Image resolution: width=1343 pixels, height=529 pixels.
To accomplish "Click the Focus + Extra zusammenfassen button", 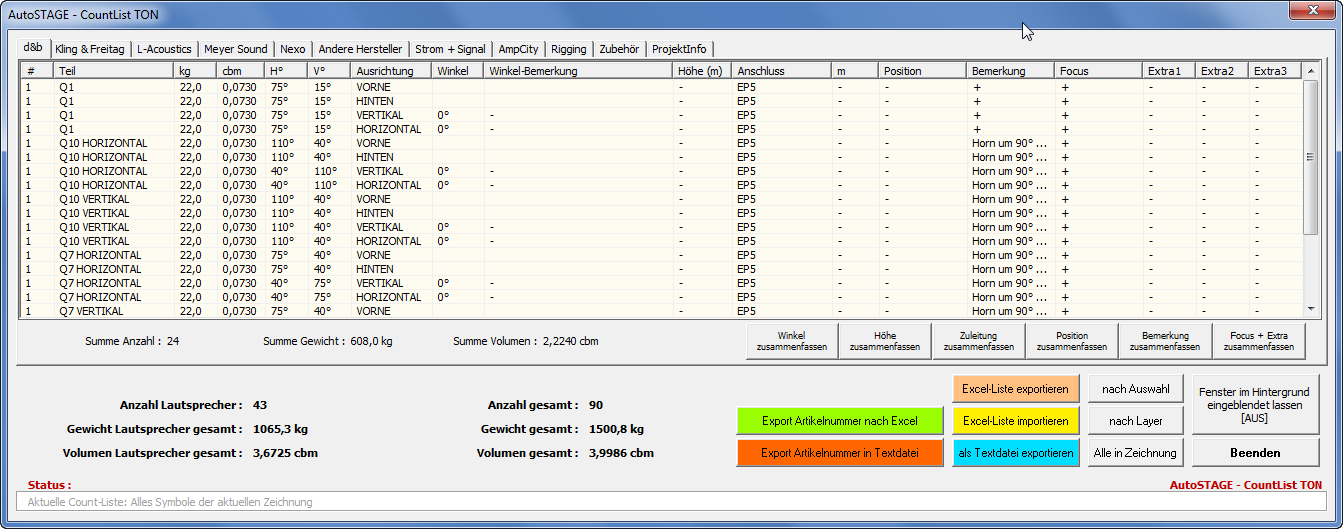I will click(1258, 341).
